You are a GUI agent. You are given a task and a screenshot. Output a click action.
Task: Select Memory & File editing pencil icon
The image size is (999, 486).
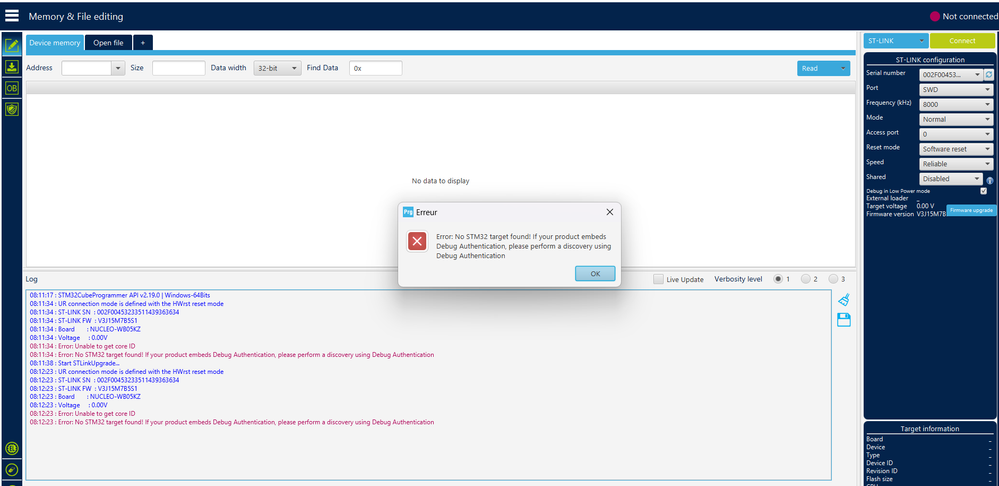(x=11, y=46)
